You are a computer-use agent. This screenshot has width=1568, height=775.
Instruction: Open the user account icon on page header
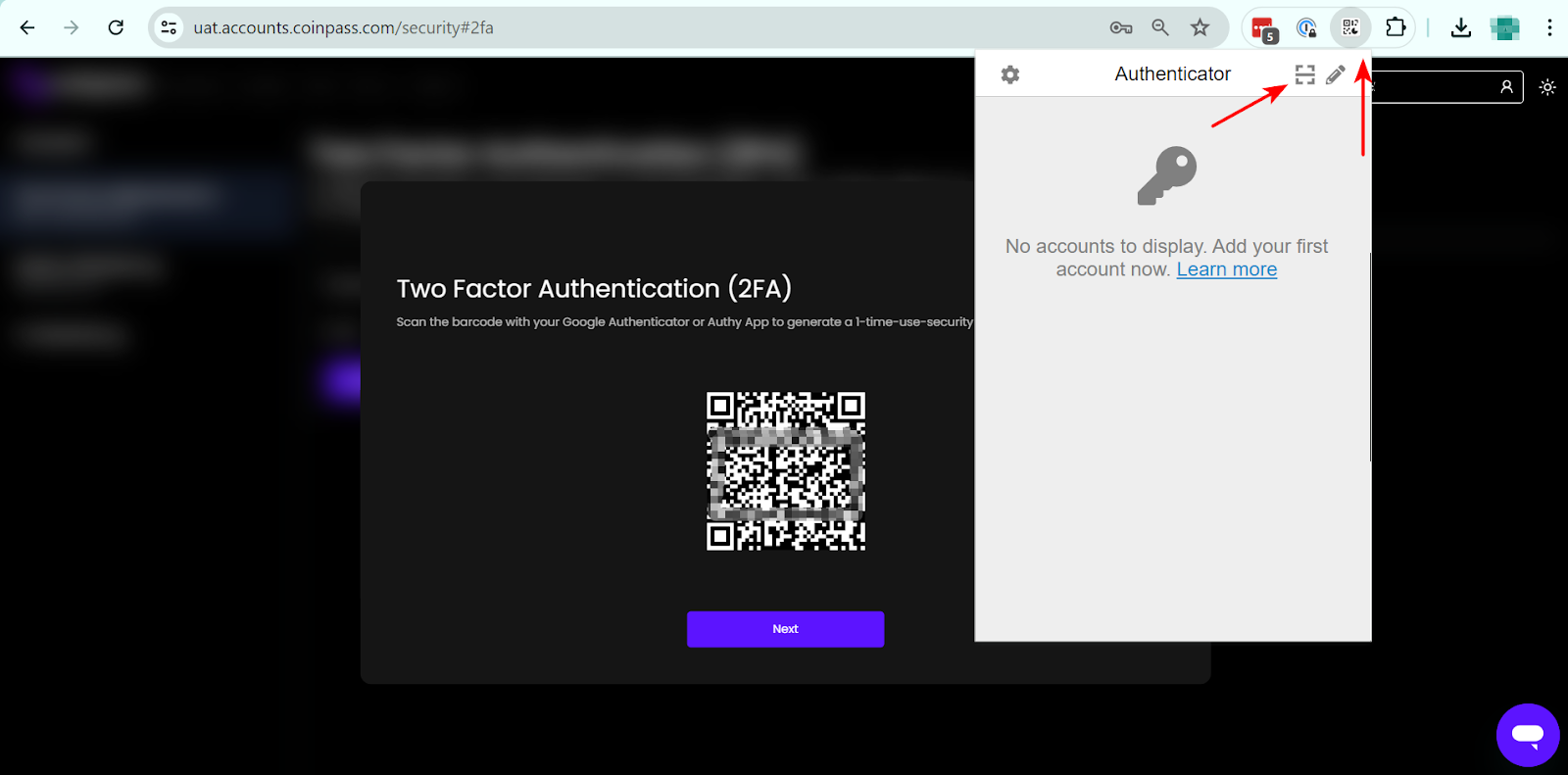point(1506,87)
